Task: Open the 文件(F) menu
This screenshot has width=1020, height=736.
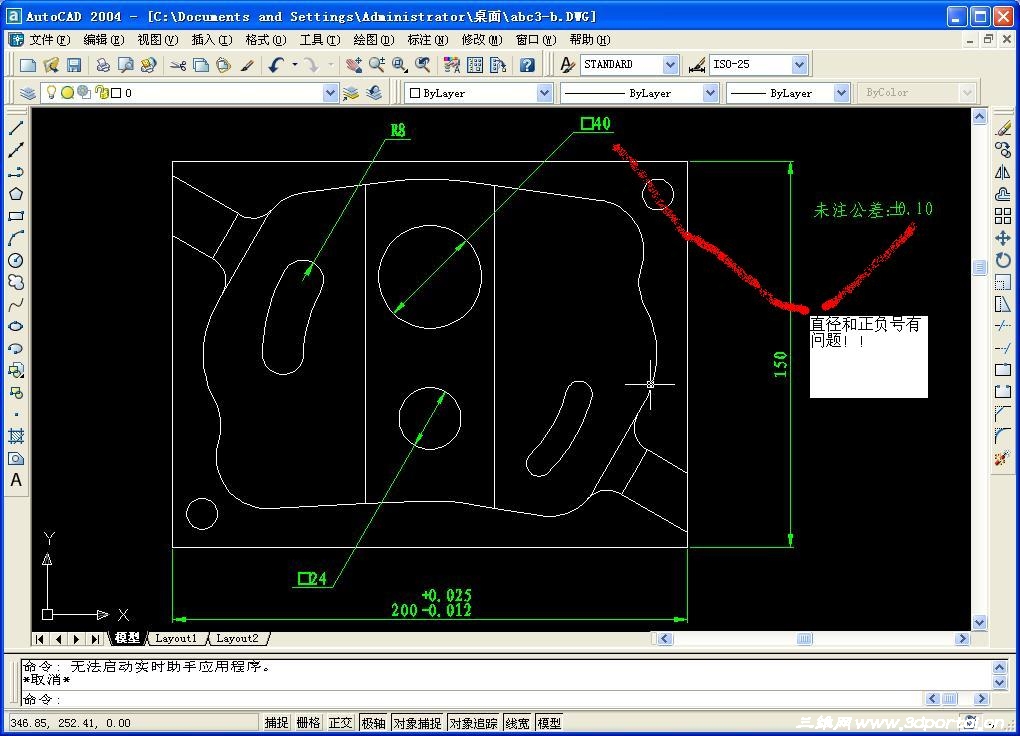Action: (49, 40)
